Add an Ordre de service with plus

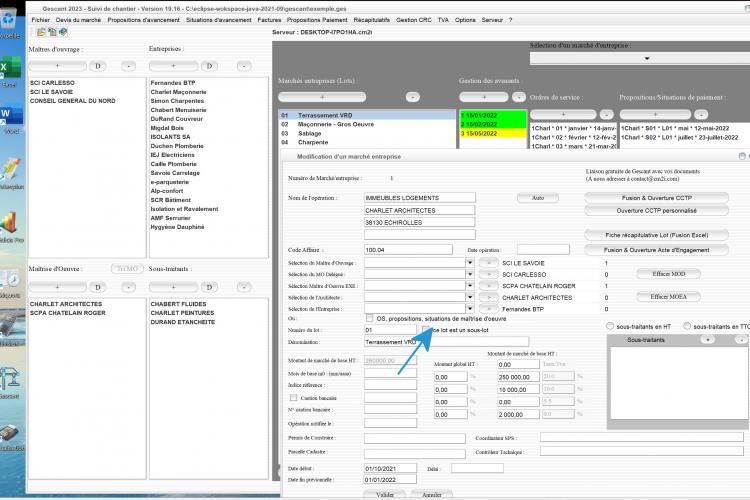point(563,115)
